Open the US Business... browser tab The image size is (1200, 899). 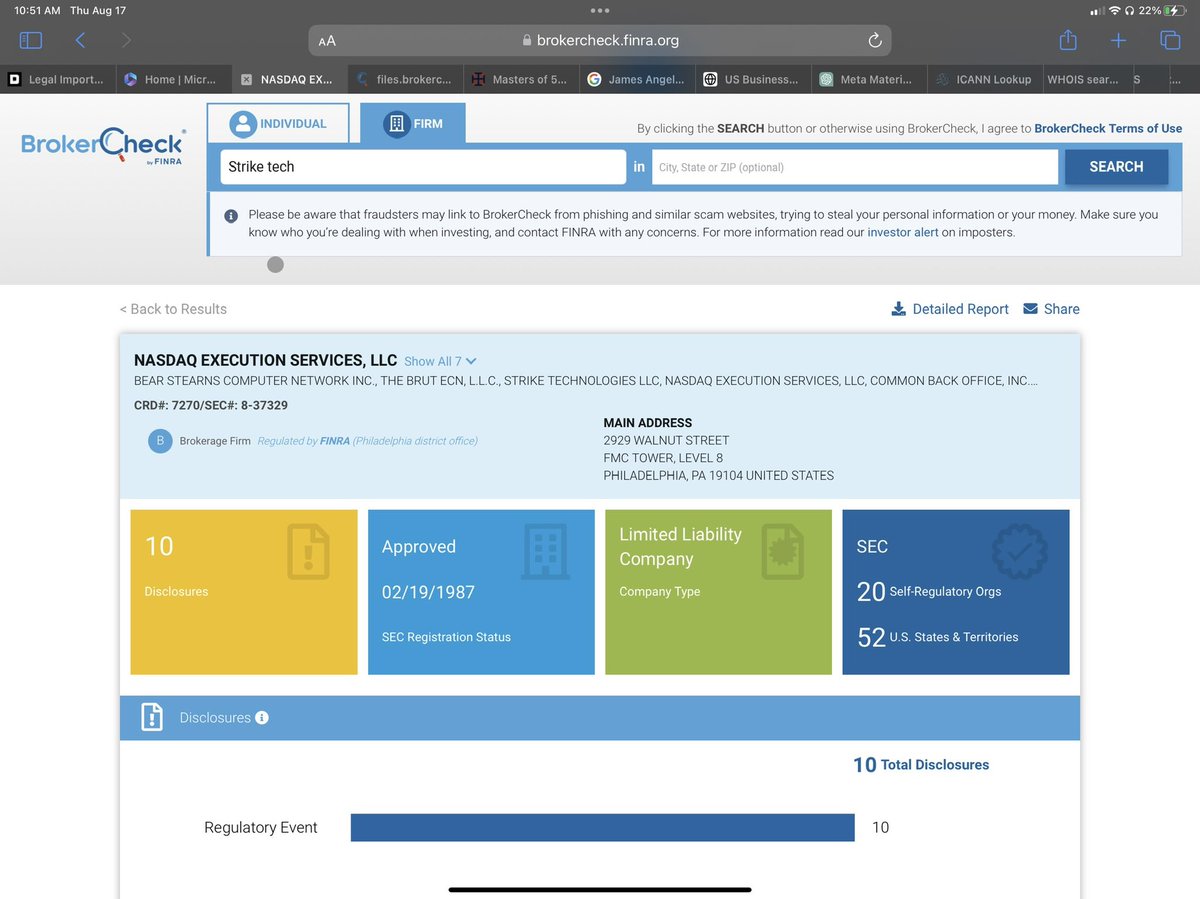tap(752, 79)
